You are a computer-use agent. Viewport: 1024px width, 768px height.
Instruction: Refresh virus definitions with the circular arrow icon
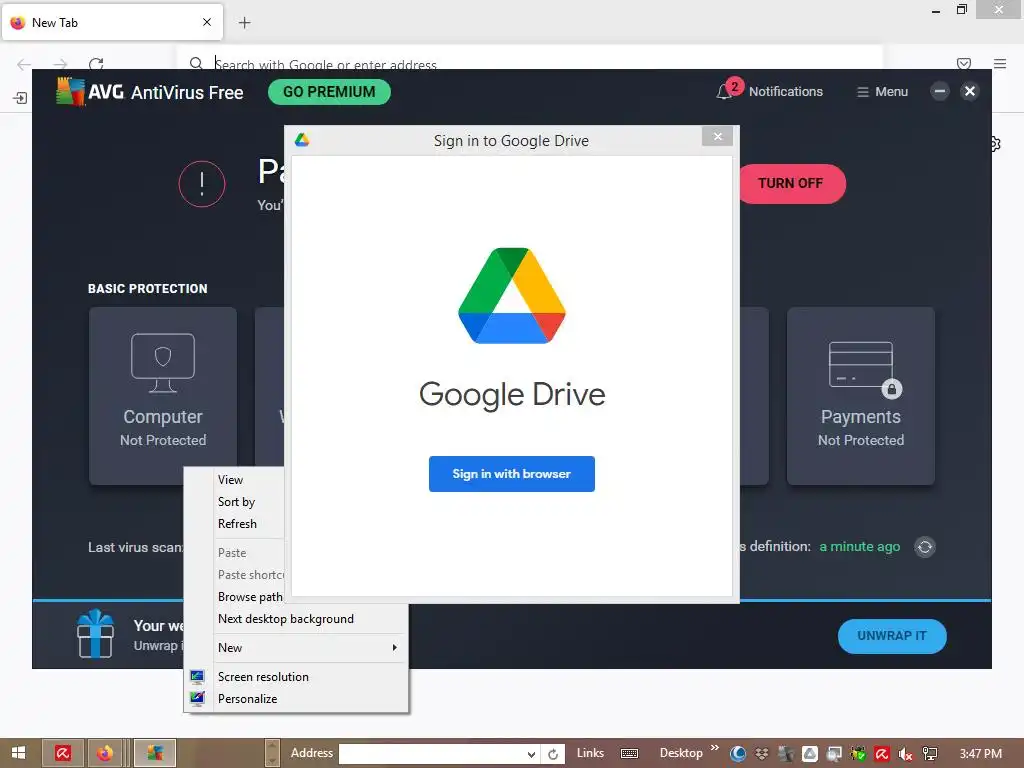[x=925, y=547]
